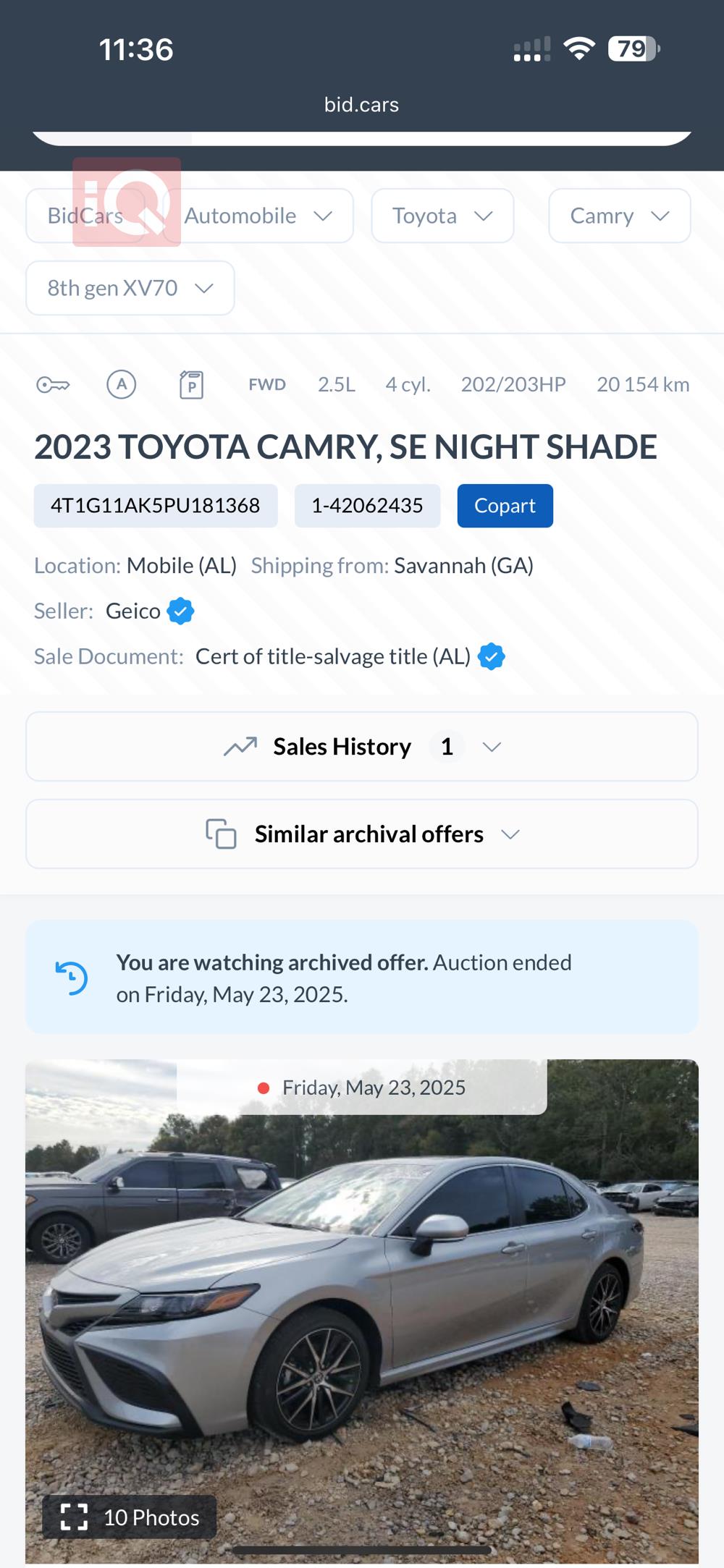
Task: Click the key icon in specs row
Action: click(x=53, y=385)
